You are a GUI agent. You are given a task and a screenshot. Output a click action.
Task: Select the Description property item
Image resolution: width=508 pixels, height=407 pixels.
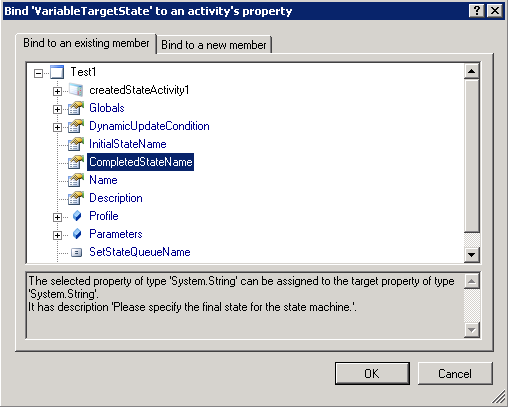pyautogui.click(x=116, y=198)
